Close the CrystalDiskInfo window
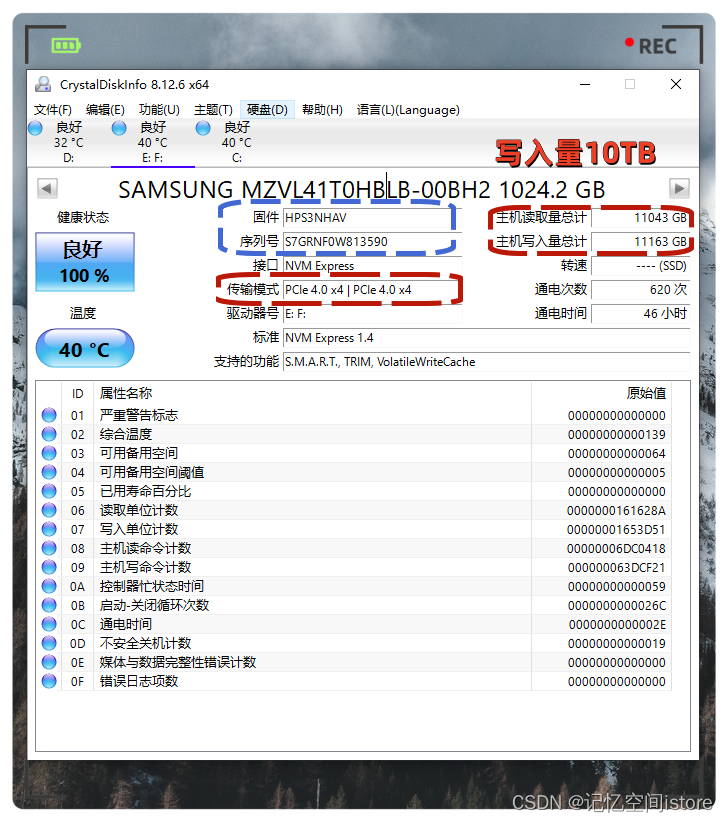Viewport: 728px width, 822px height. [676, 84]
